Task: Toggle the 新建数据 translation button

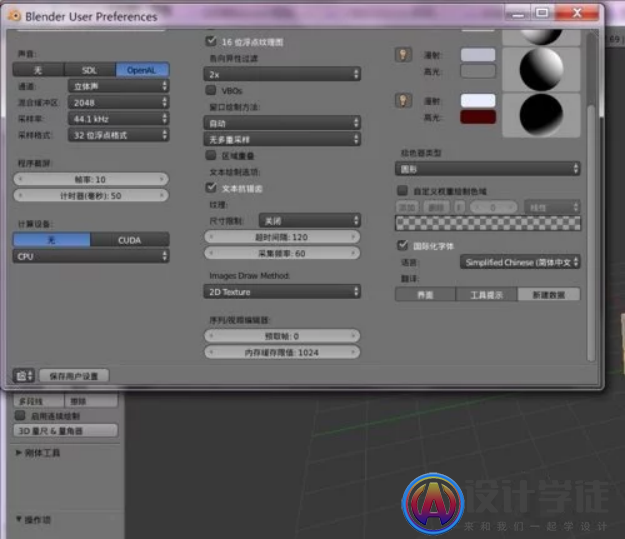Action: (549, 295)
